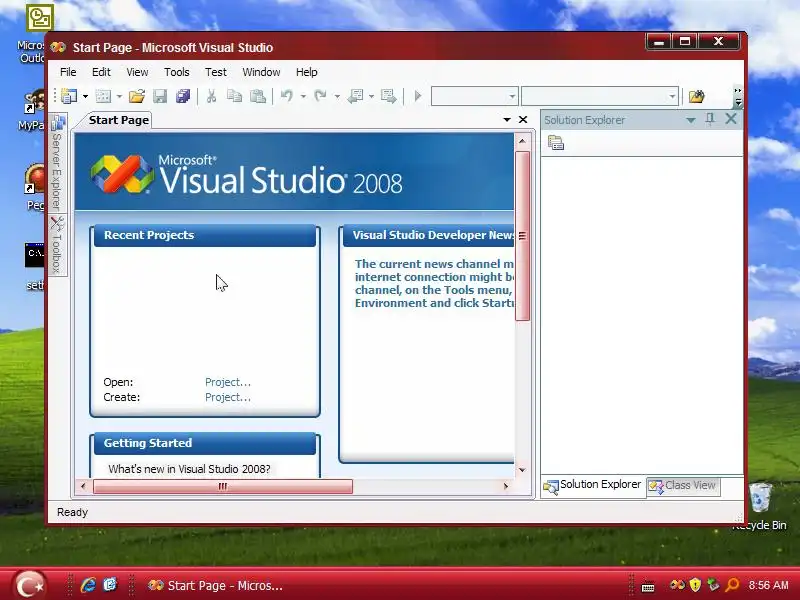Open the Redo history dropdown arrow
The height and width of the screenshot is (600, 800).
pos(337,96)
